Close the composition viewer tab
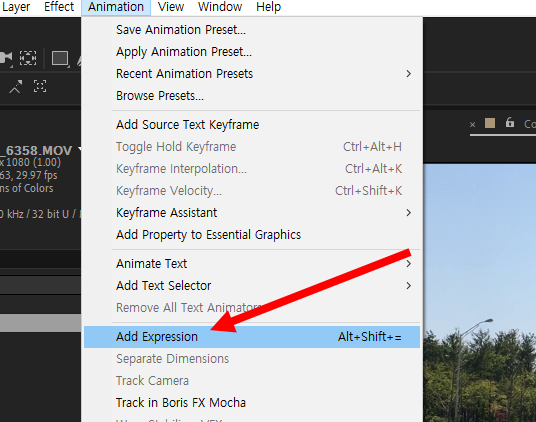 [472, 124]
